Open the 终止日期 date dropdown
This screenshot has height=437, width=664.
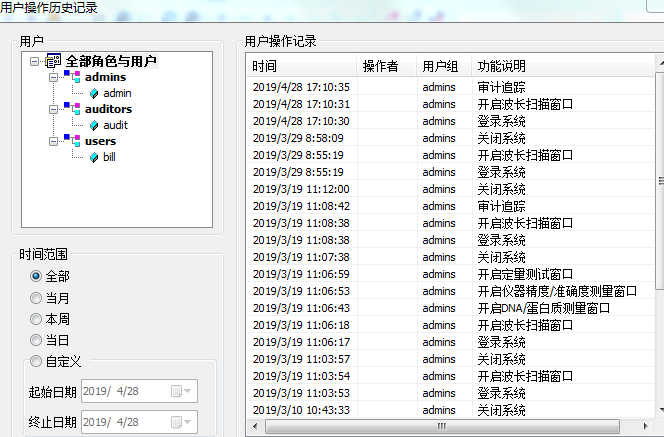click(x=184, y=422)
